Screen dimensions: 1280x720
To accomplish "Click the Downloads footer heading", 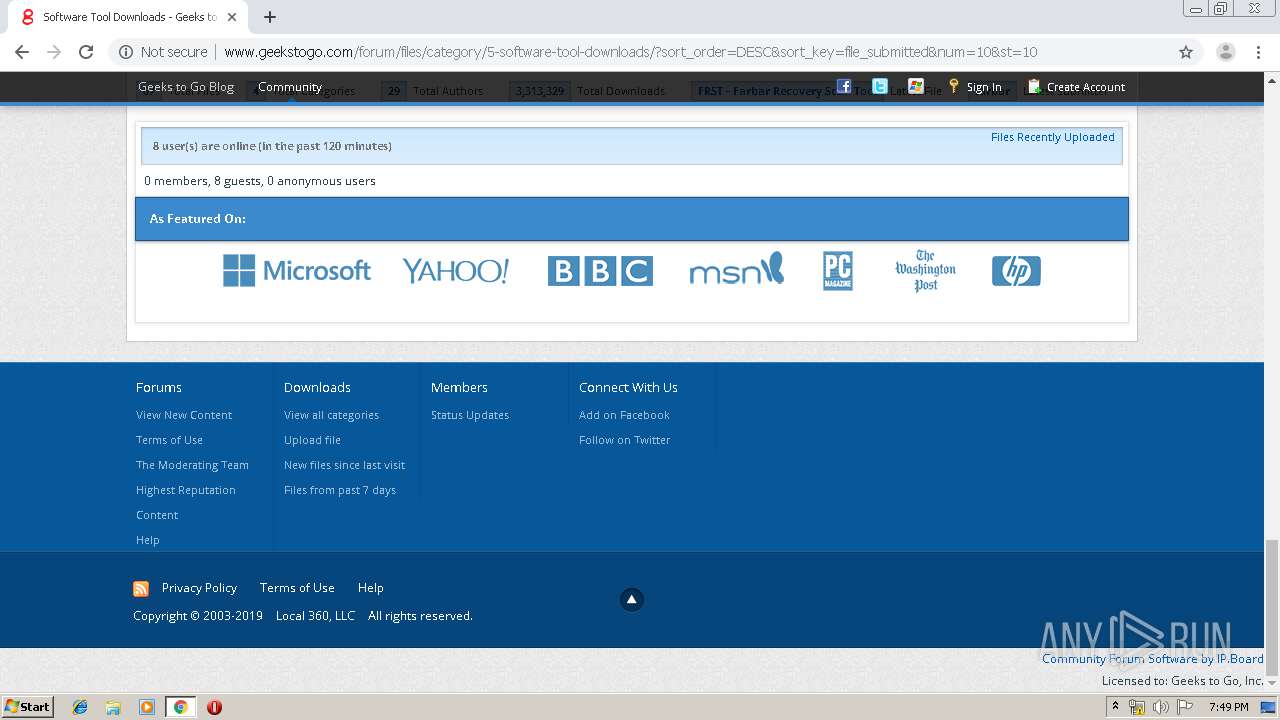I will point(317,387).
